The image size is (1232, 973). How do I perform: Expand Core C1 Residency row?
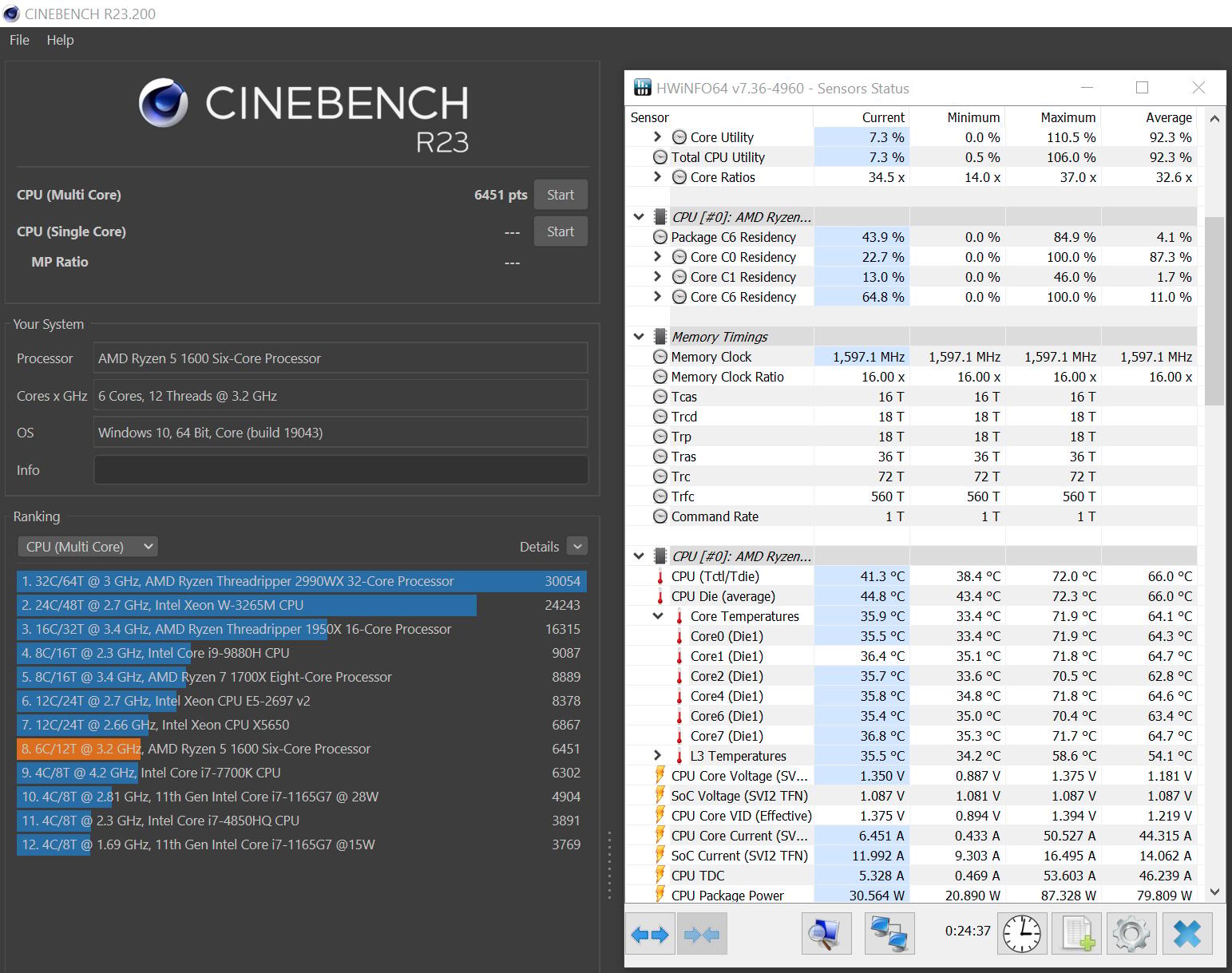657,276
